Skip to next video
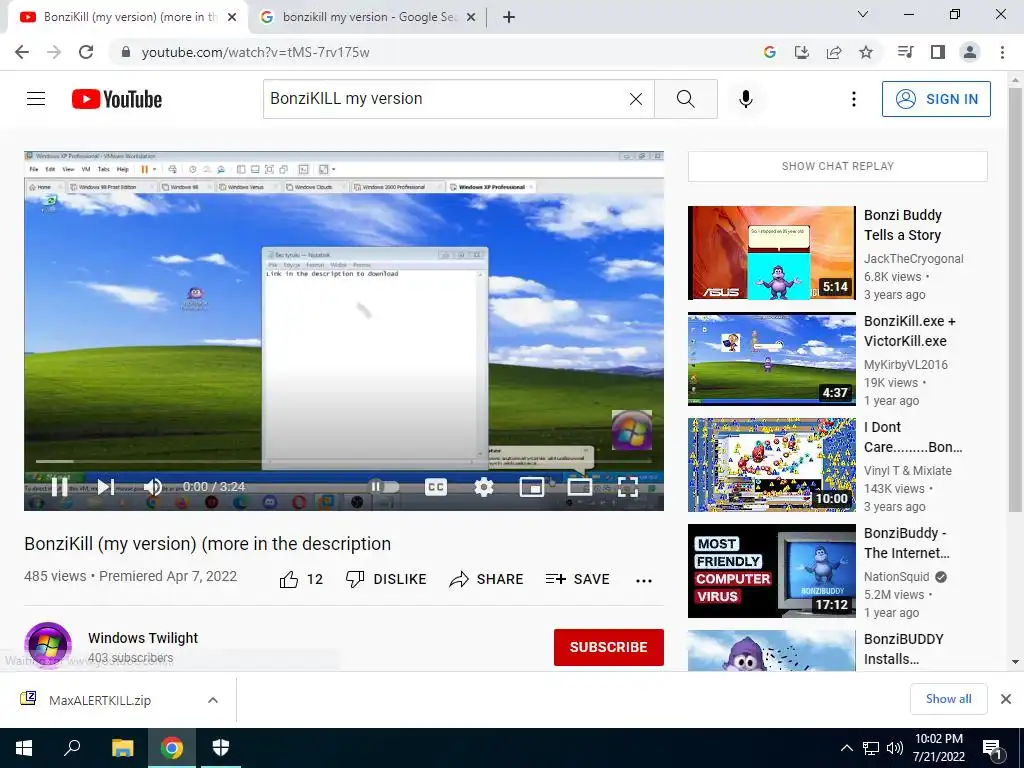This screenshot has height=768, width=1024. click(x=106, y=487)
